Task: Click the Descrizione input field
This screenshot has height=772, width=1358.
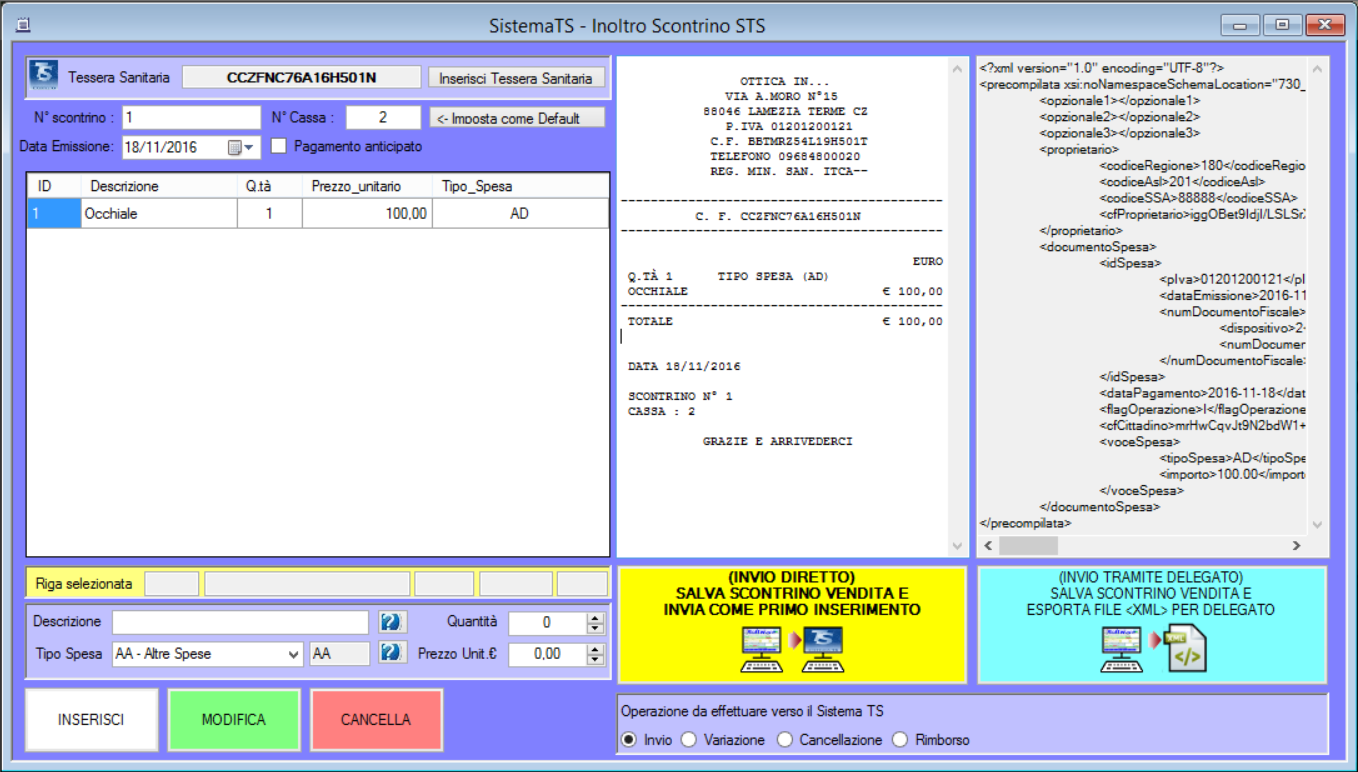Action: point(240,622)
